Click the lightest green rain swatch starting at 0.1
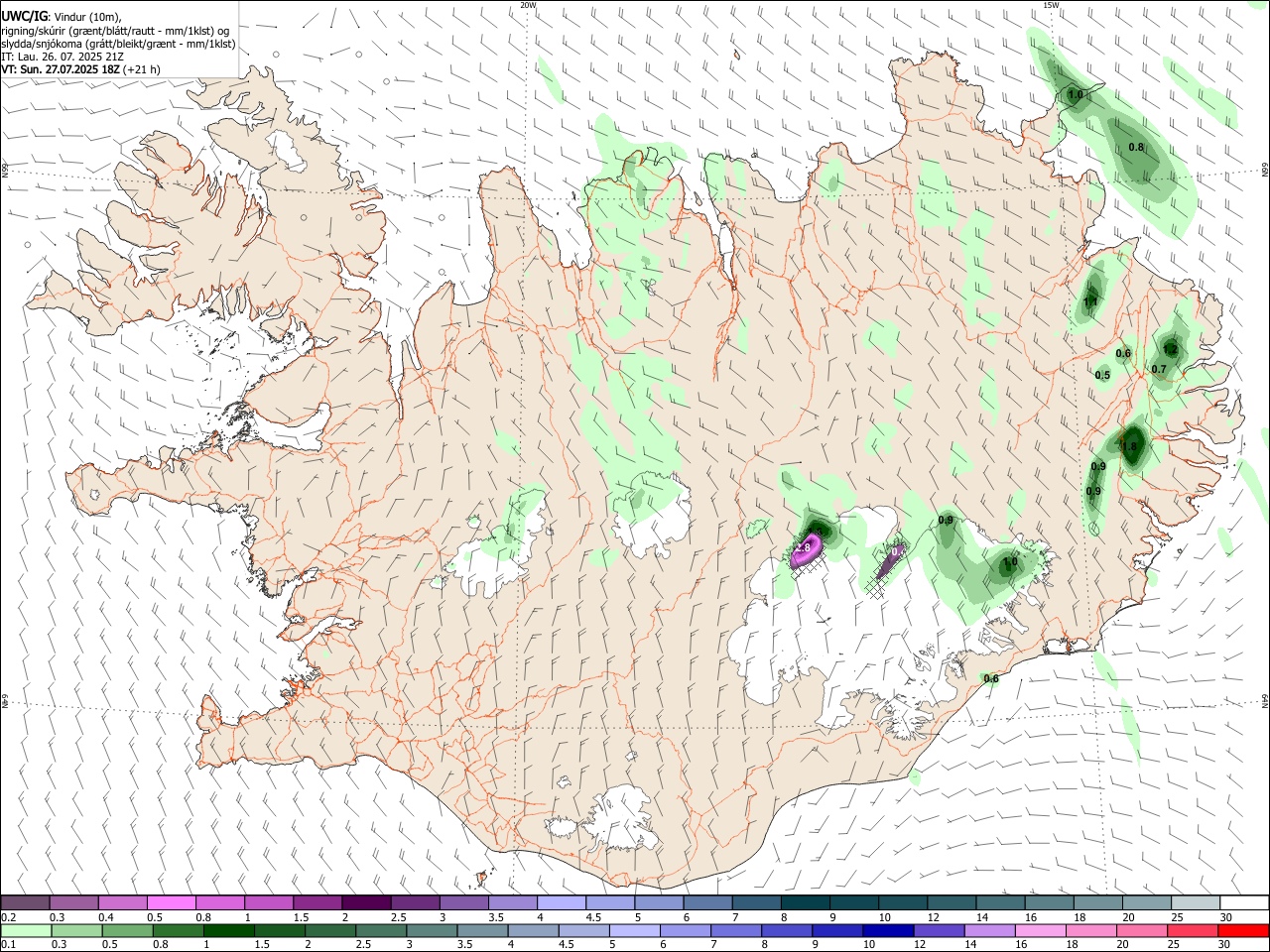The width and height of the screenshot is (1270, 952). tap(25, 930)
